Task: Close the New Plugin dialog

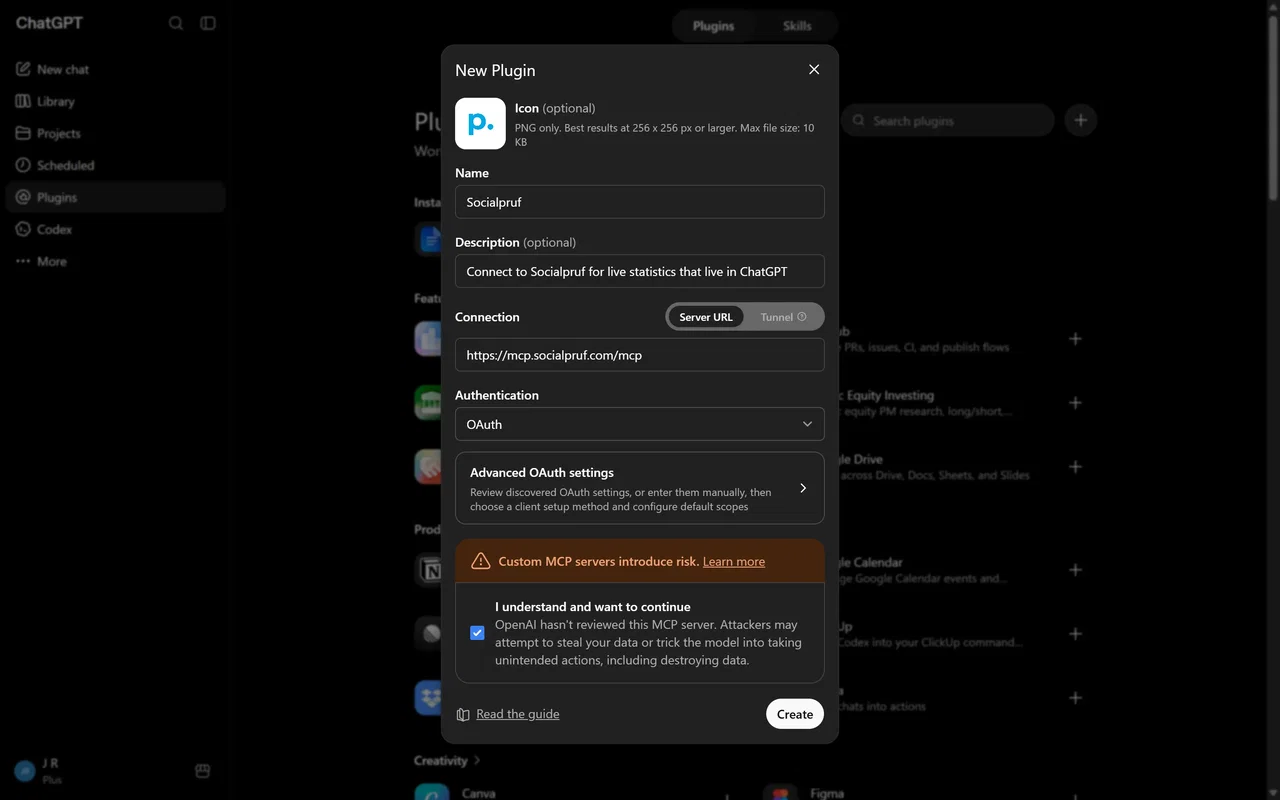Action: 814,69
